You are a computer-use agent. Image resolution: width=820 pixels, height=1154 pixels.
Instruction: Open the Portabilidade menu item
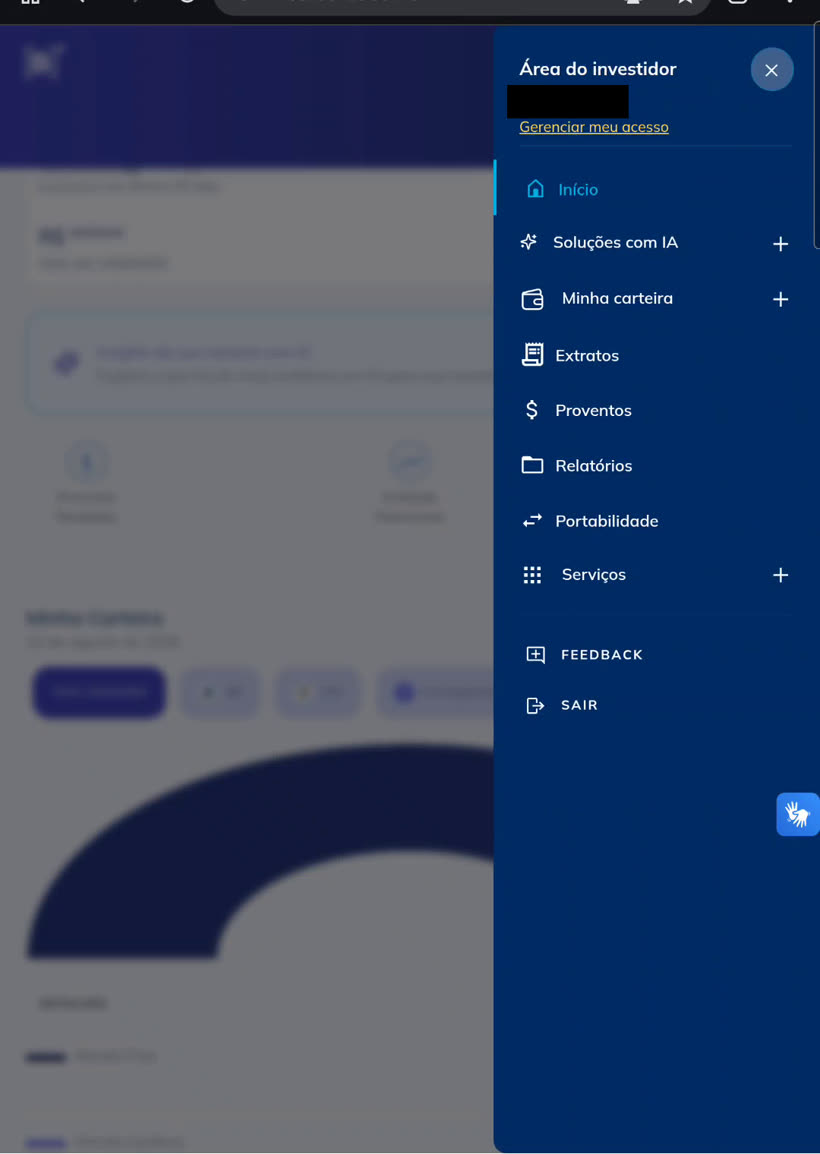click(x=607, y=521)
